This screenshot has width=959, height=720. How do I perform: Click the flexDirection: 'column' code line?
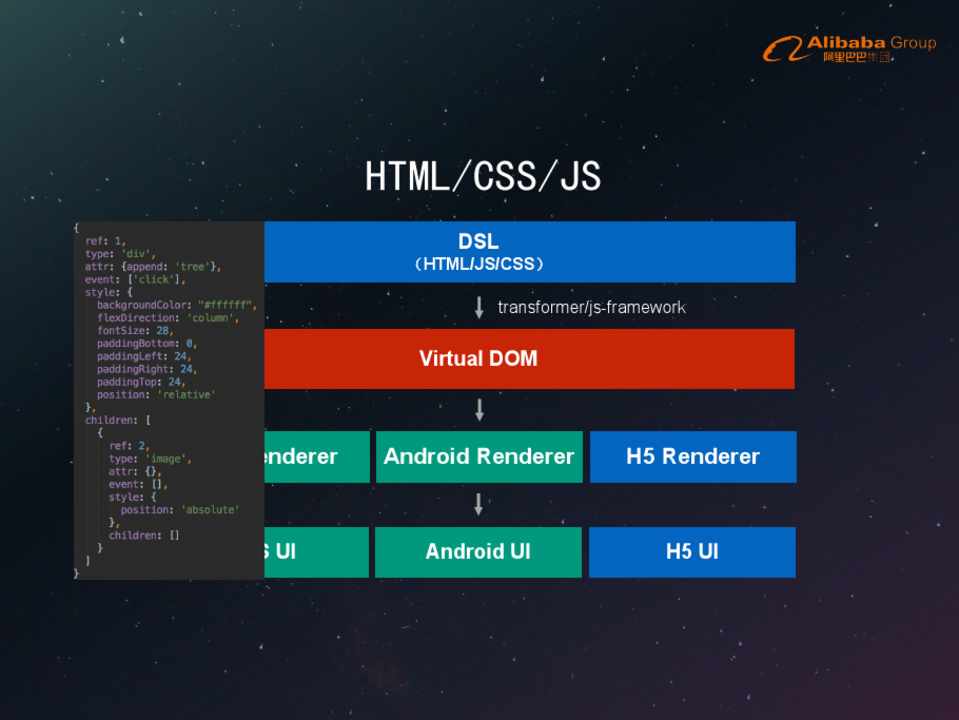pyautogui.click(x=167, y=318)
